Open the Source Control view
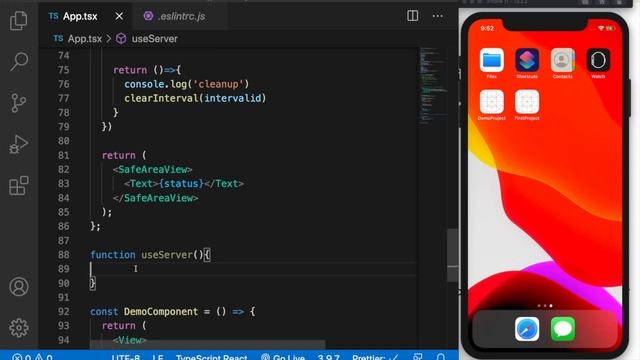Viewport: 640px width, 360px height. [19, 103]
